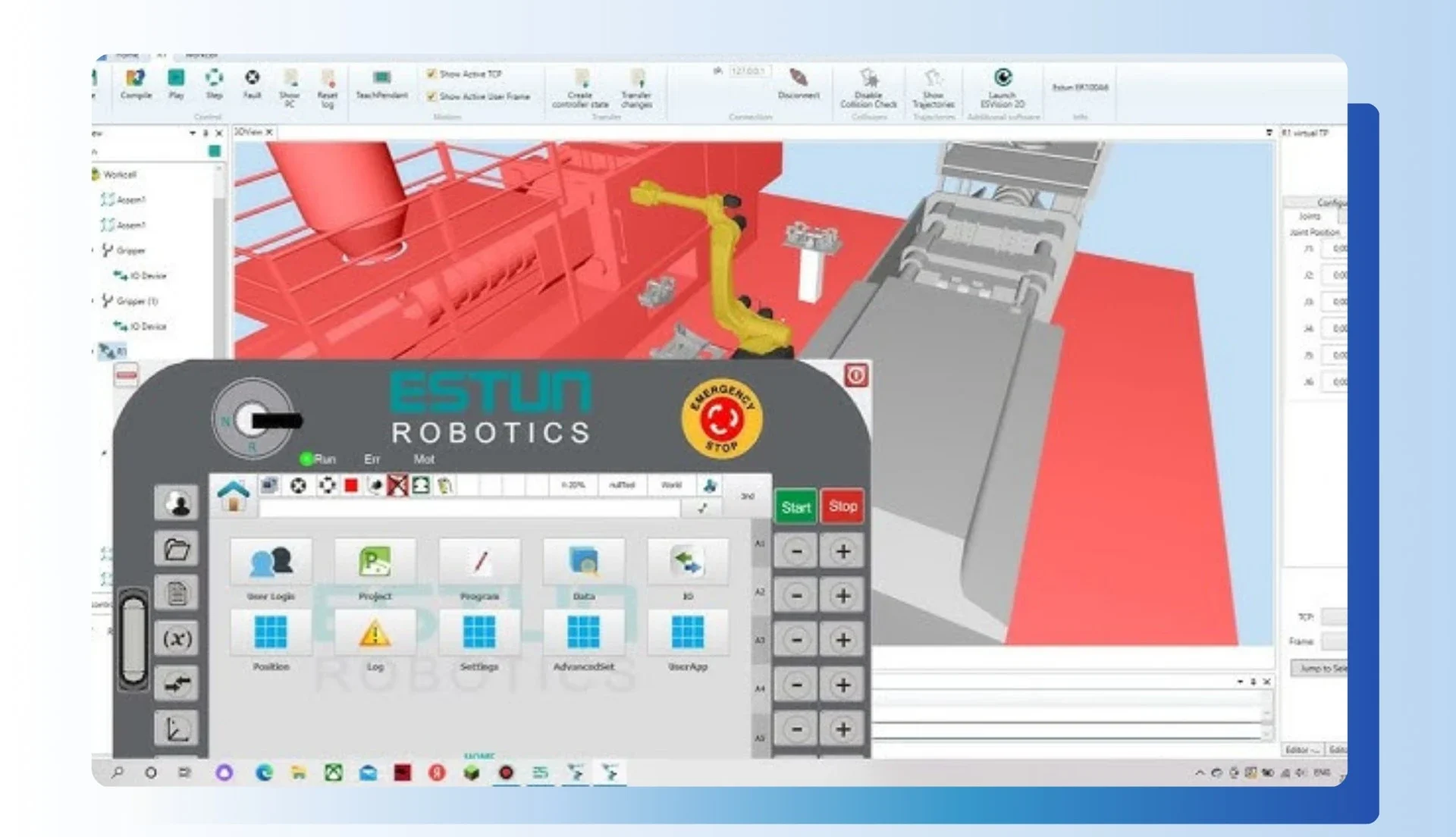Toggle the Show Active TCP checkbox
This screenshot has height=837, width=1456.
[431, 74]
